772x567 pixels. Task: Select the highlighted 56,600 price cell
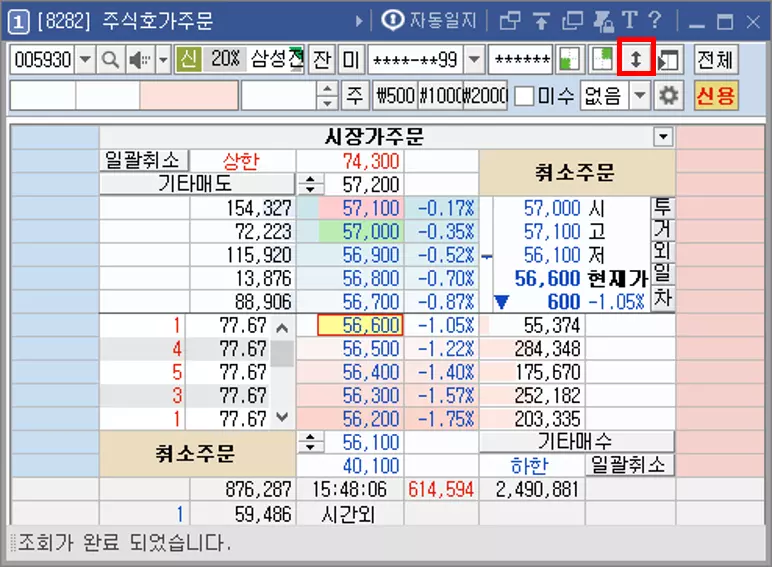tap(360, 325)
